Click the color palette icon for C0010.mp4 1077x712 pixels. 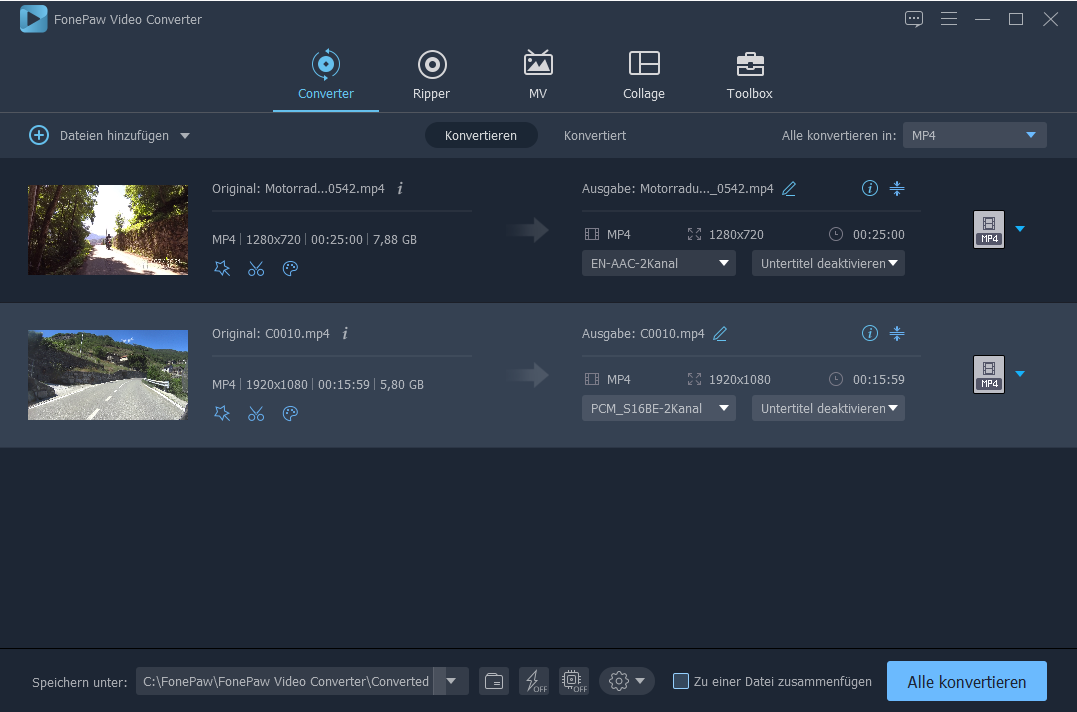tap(290, 413)
